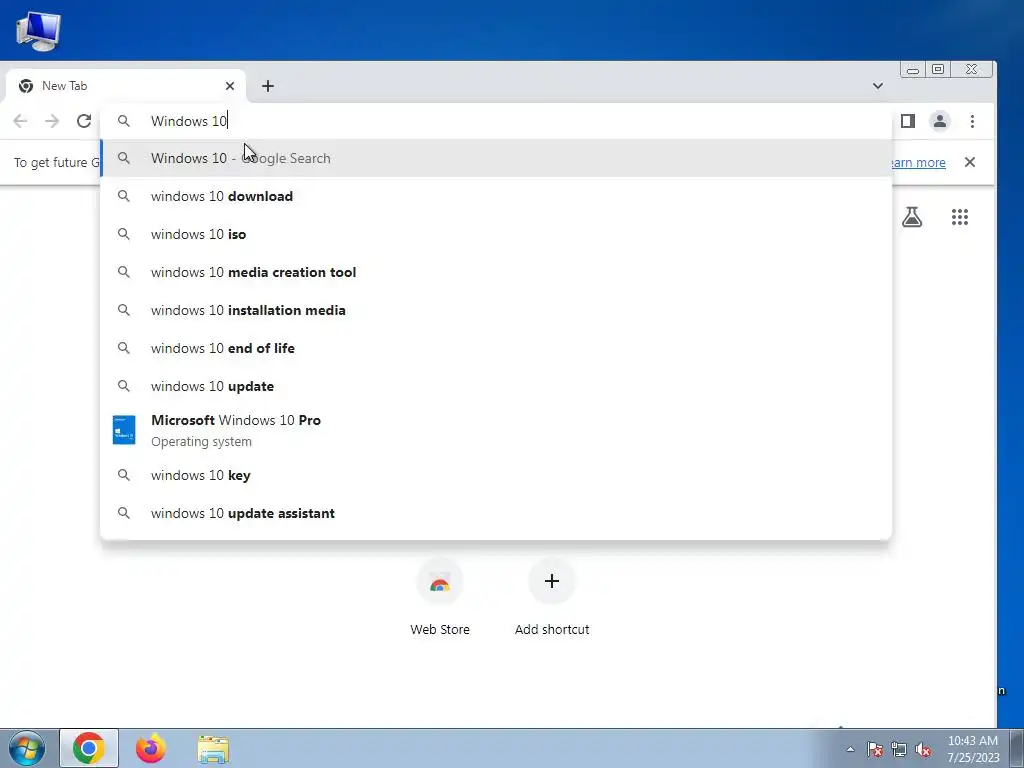Open the Web Store shortcut
Viewport: 1024px width, 768px height.
coord(440,598)
